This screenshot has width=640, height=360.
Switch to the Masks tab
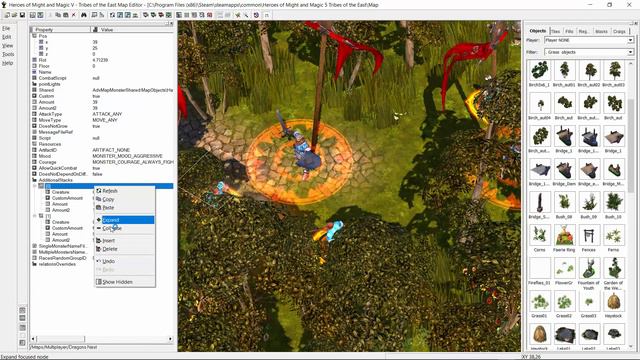601,31
